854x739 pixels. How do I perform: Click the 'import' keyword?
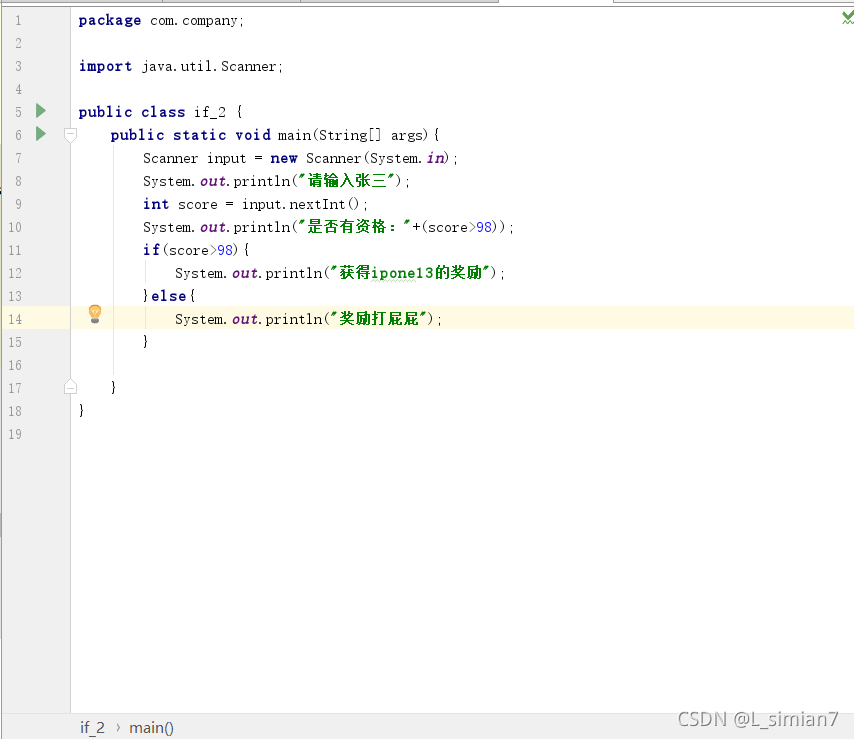105,66
